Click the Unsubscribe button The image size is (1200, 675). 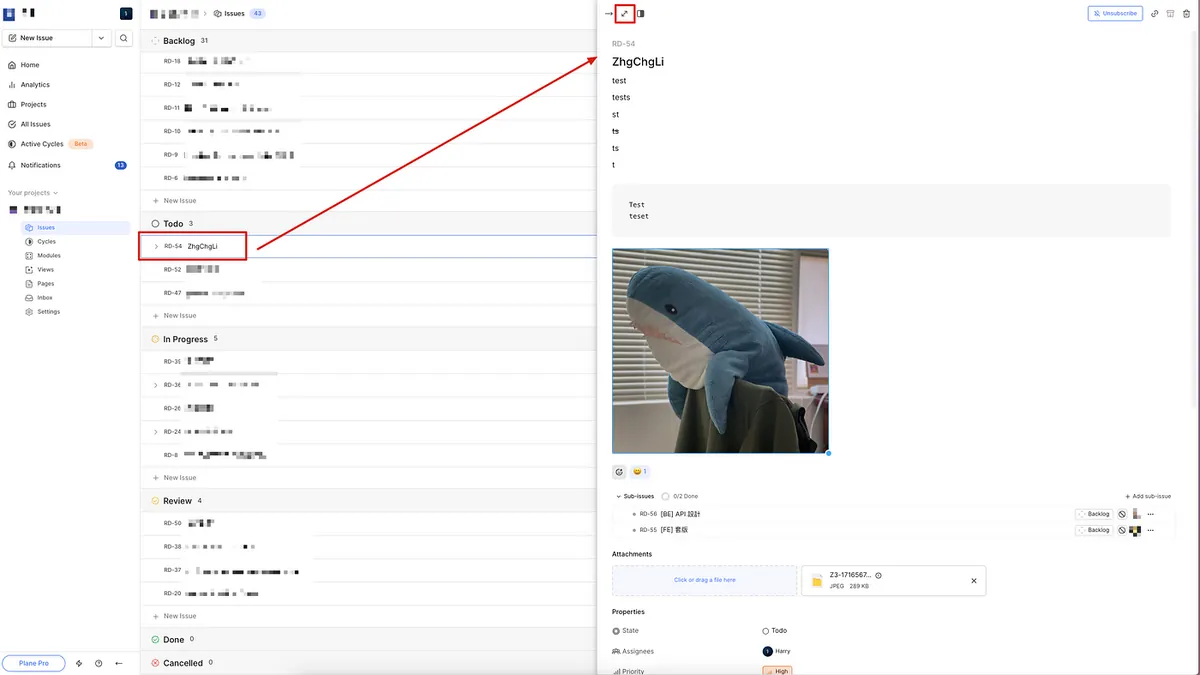click(1115, 14)
